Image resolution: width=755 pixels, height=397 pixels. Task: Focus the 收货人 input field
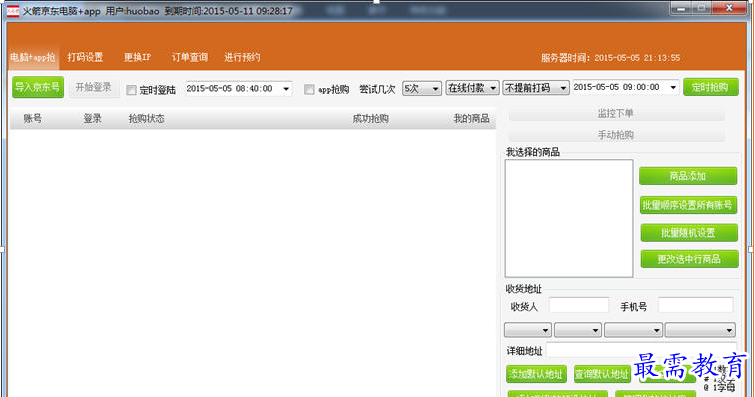pyautogui.click(x=579, y=306)
